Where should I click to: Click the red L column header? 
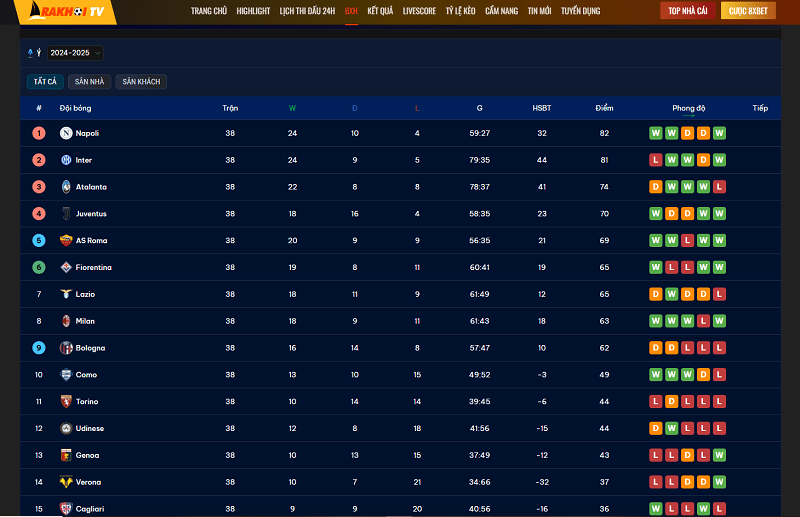tap(417, 108)
